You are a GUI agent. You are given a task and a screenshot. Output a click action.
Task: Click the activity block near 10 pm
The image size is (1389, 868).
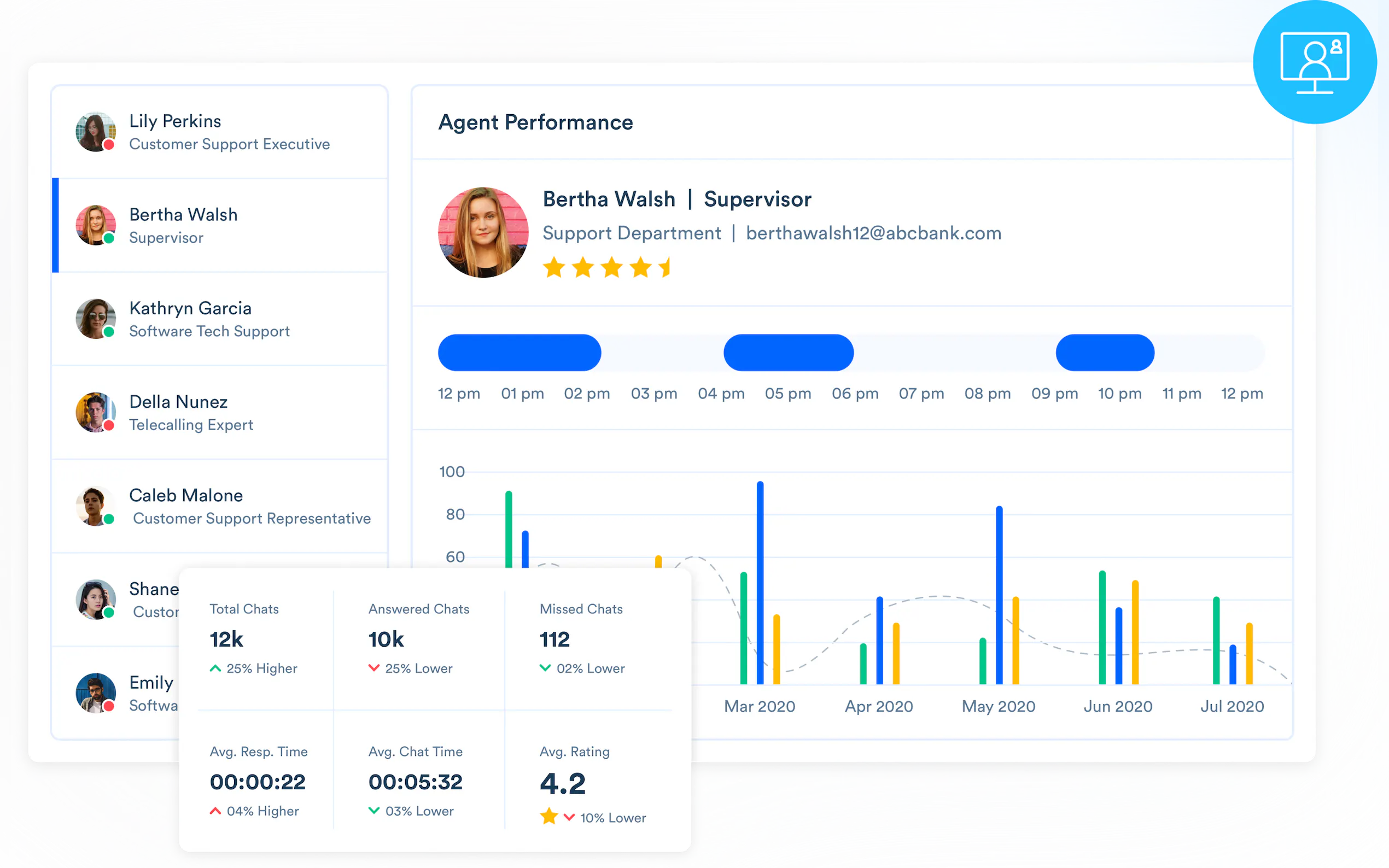(1104, 353)
